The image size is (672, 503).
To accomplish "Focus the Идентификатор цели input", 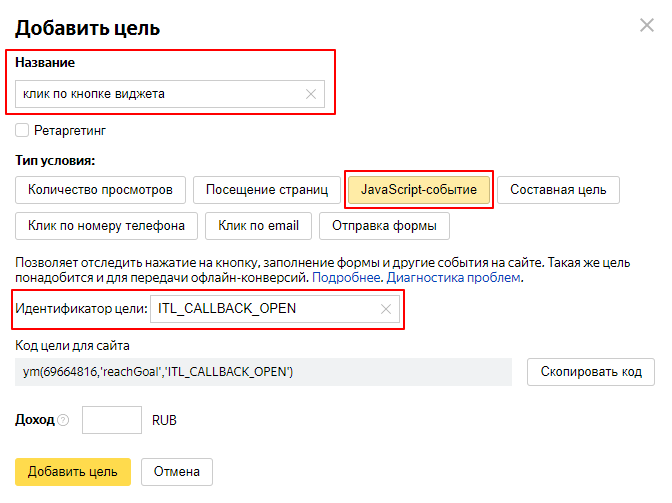I will coord(260,309).
